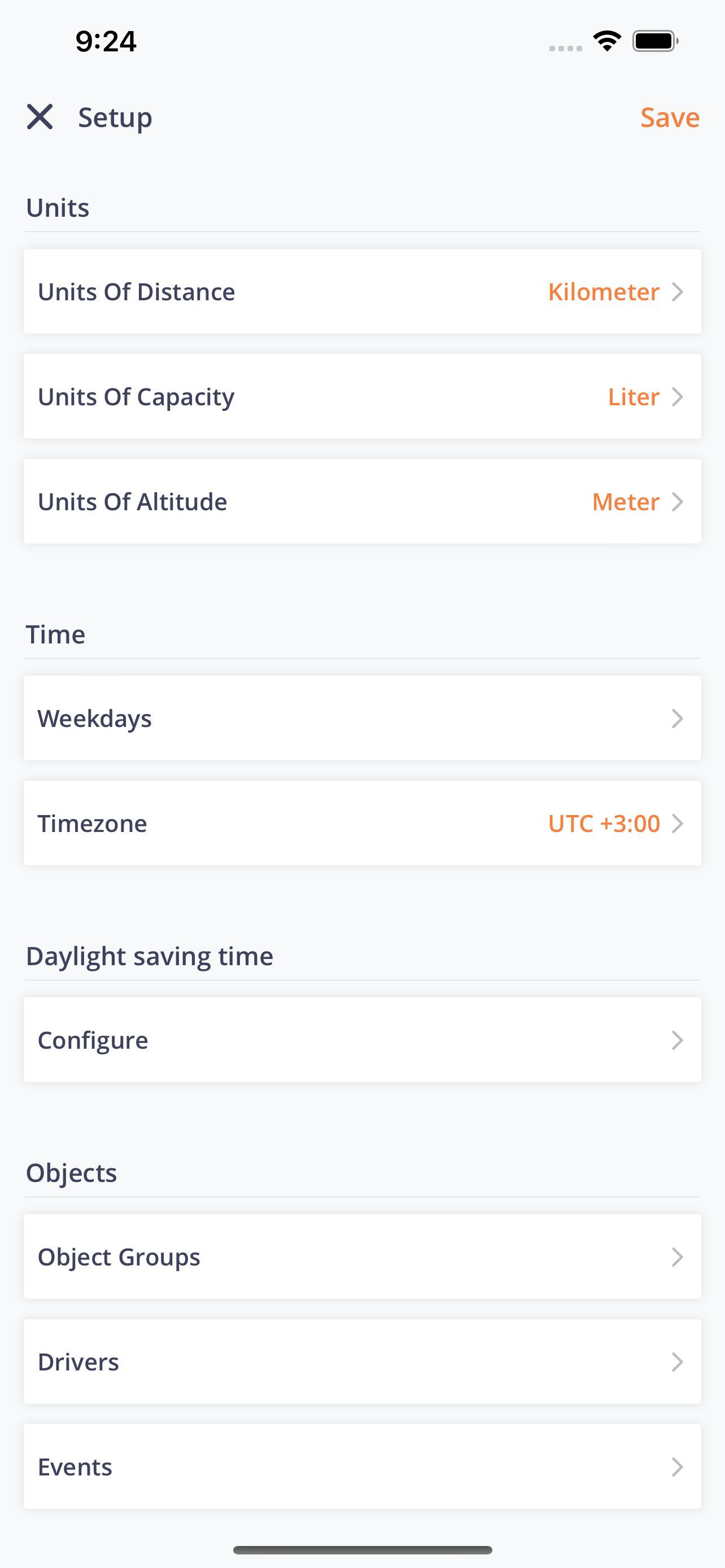Viewport: 725px width, 1568px height.
Task: Tap the chevron beside Configure
Action: 678,1040
